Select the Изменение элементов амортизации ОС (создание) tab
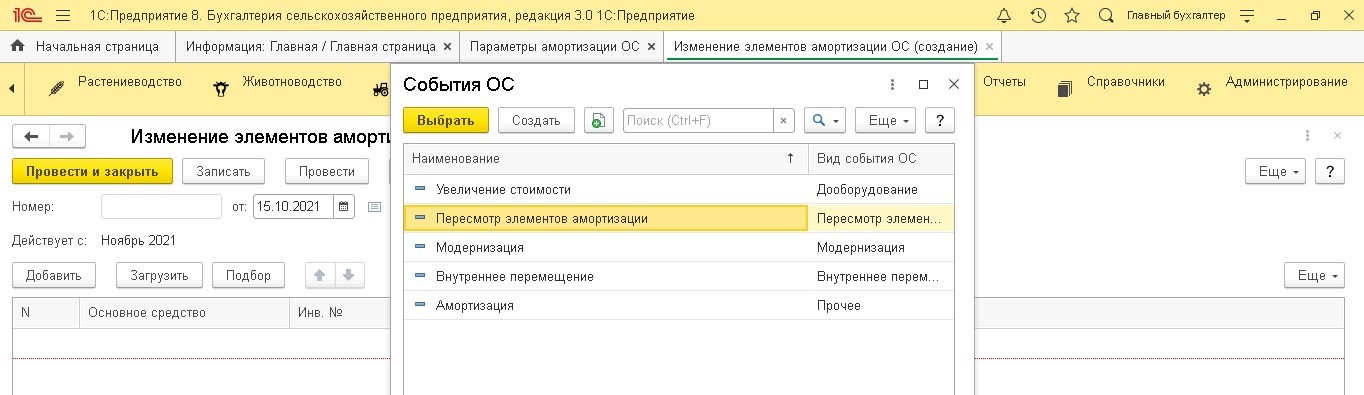This screenshot has width=1364, height=395. click(825, 46)
